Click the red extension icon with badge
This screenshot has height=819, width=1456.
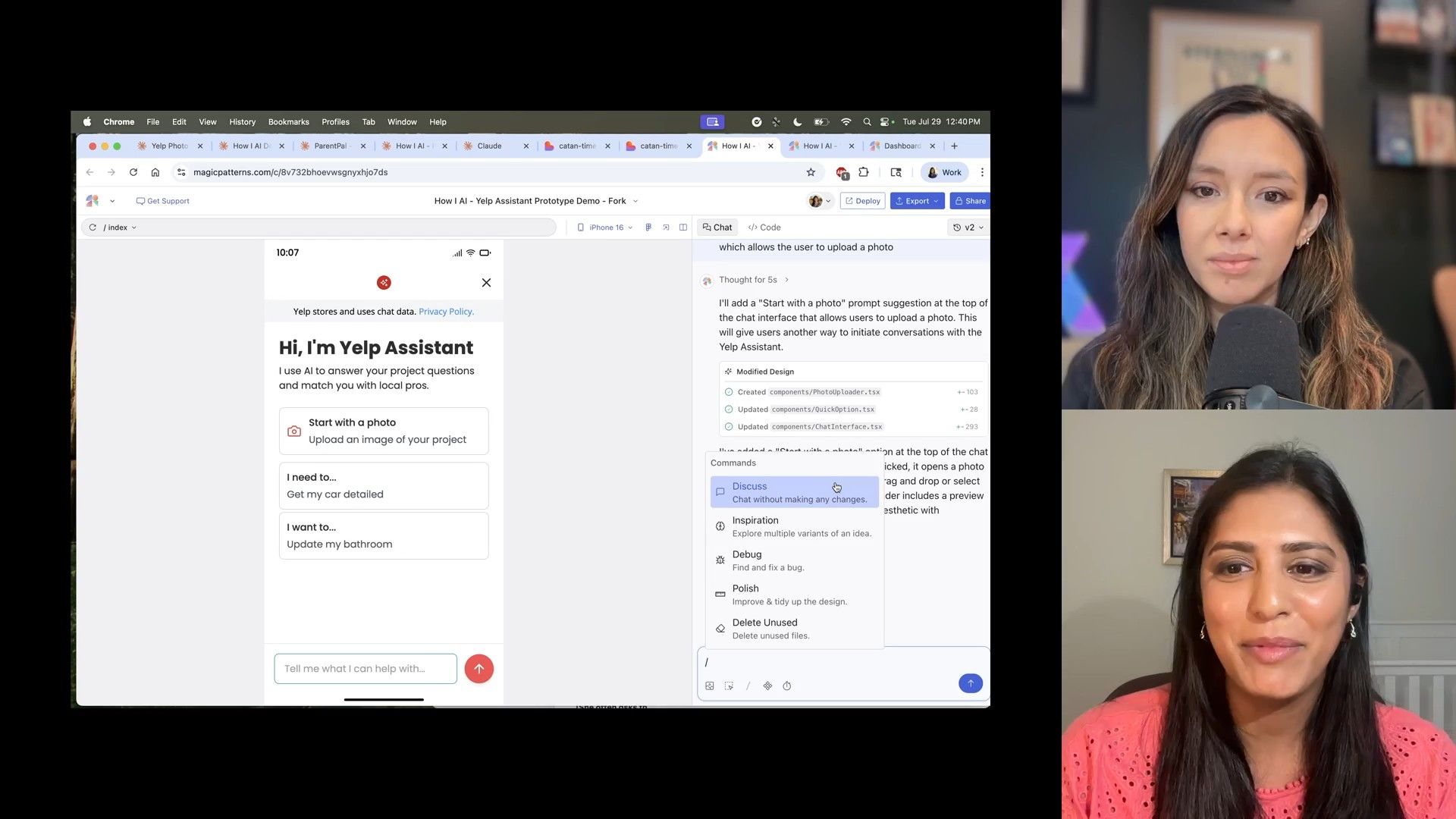point(841,173)
